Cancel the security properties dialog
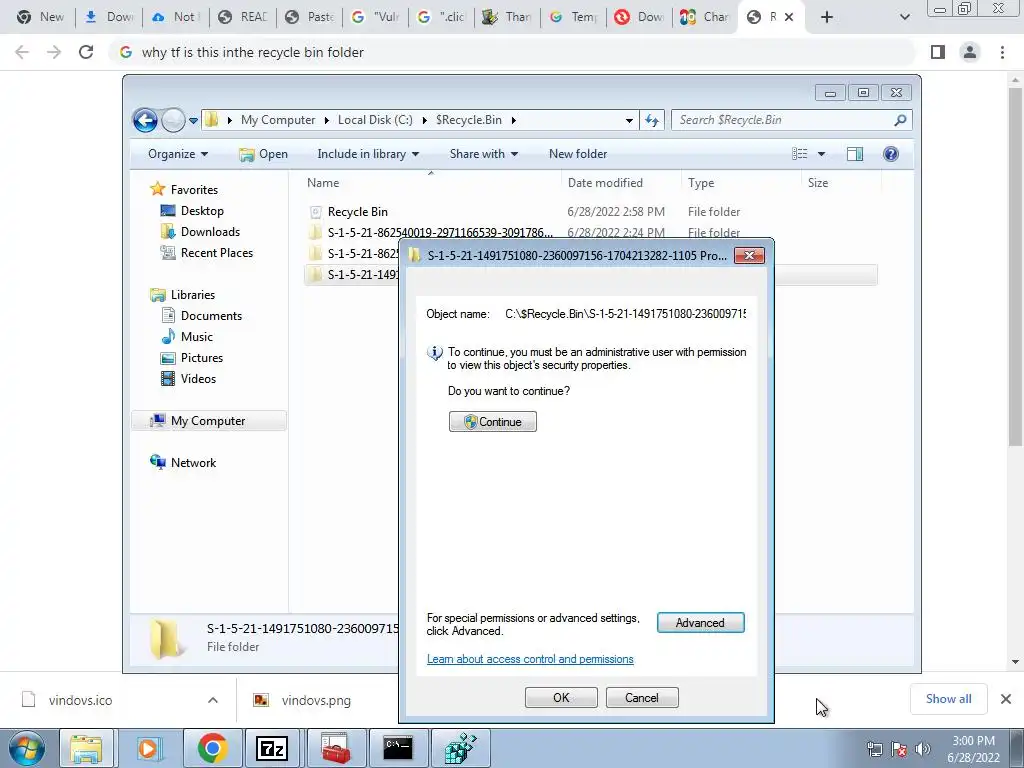 point(641,697)
